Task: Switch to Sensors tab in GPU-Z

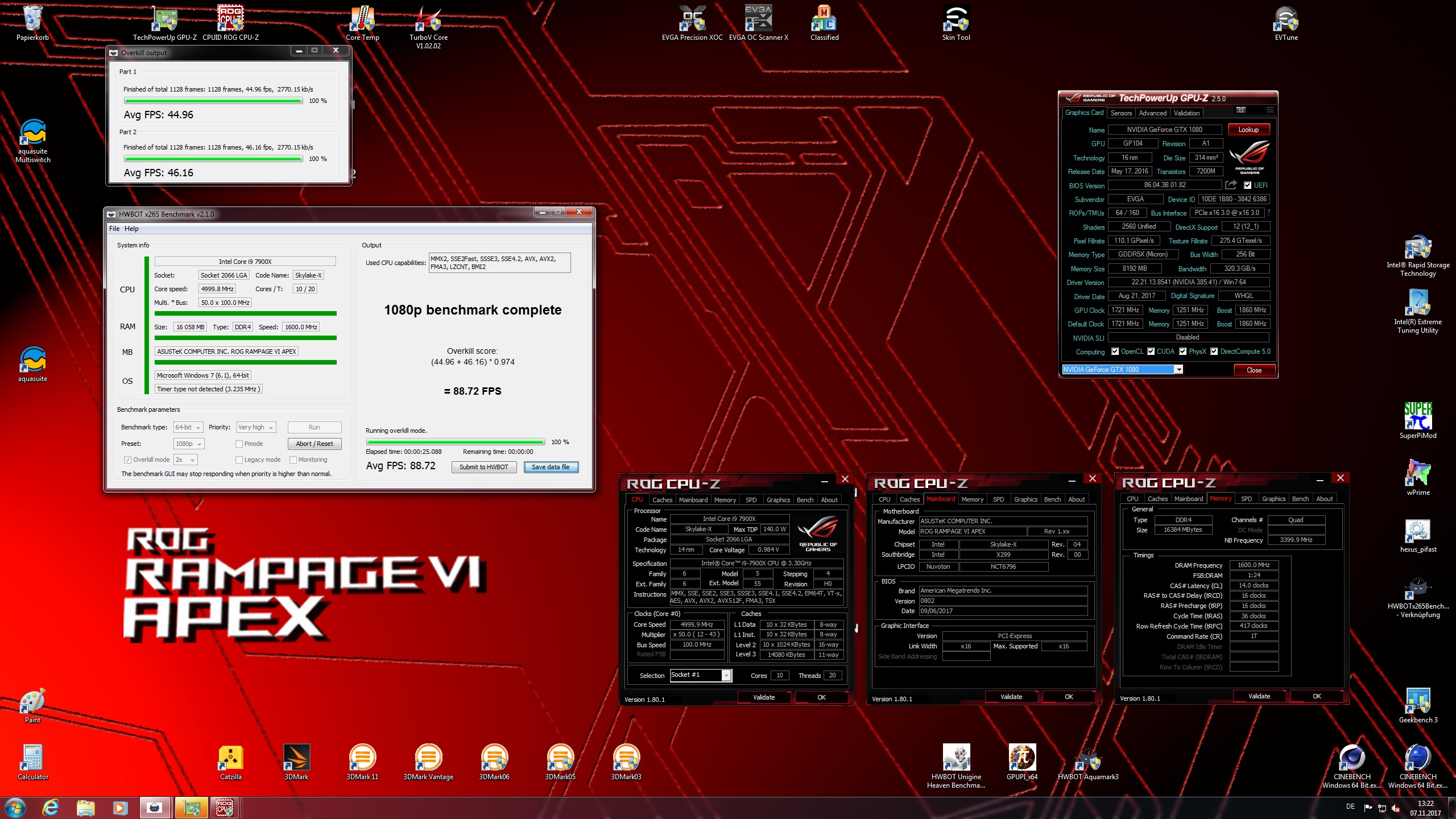Action: [1121, 113]
